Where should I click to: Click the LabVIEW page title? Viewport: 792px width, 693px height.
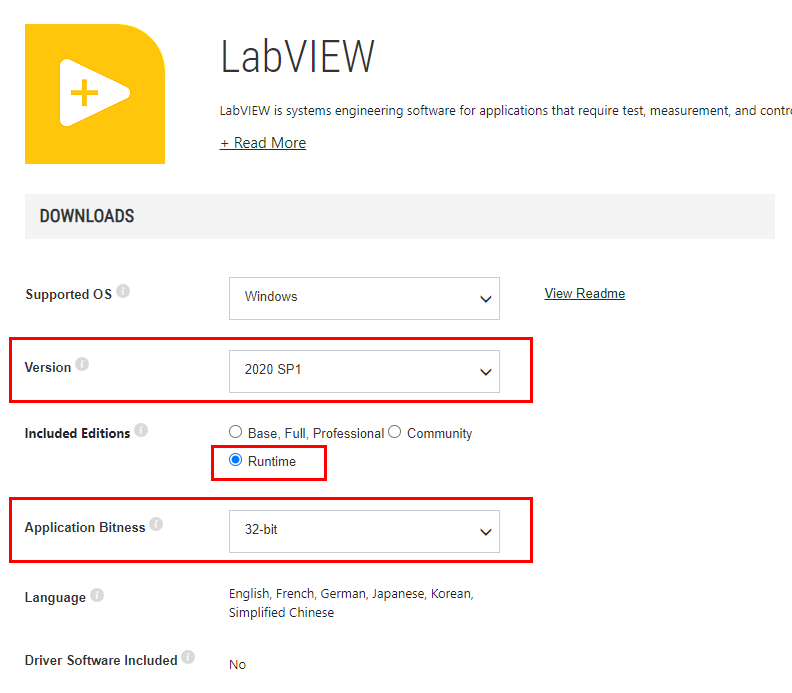pos(297,58)
